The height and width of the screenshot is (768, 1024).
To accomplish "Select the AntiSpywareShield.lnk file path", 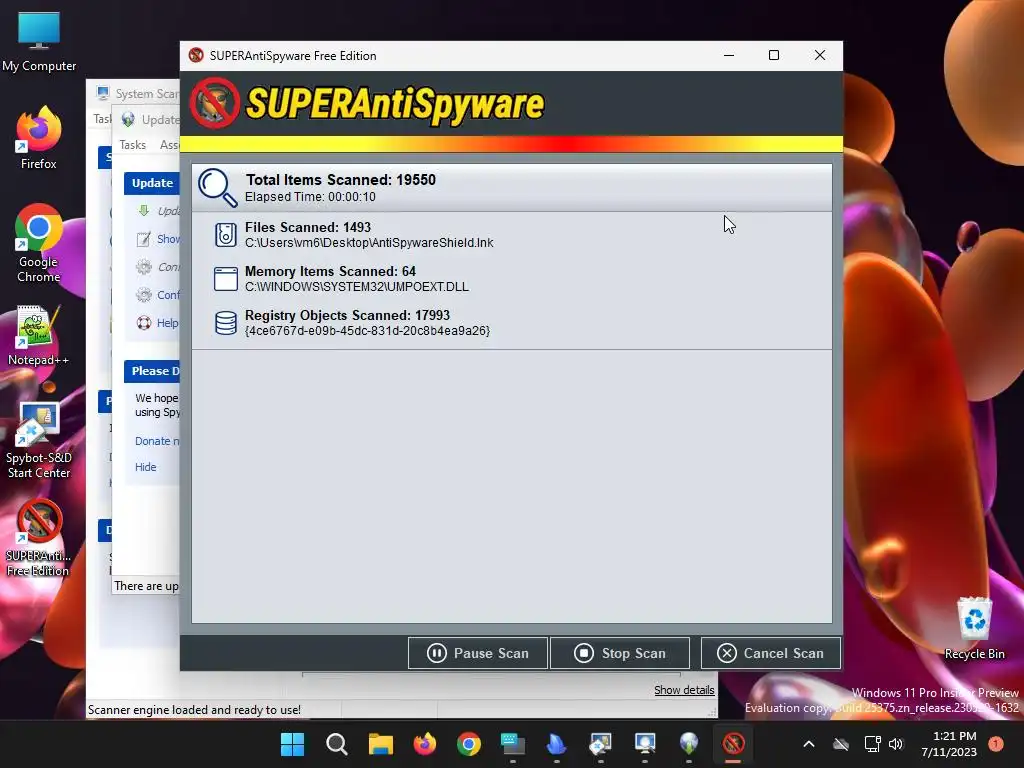I will click(x=369, y=242).
